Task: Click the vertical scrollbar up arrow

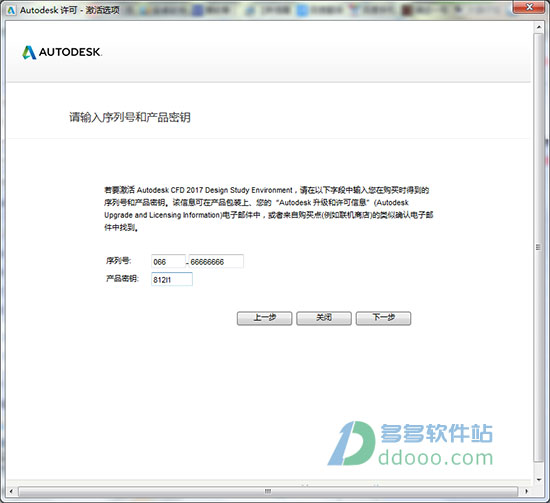Action: click(539, 27)
